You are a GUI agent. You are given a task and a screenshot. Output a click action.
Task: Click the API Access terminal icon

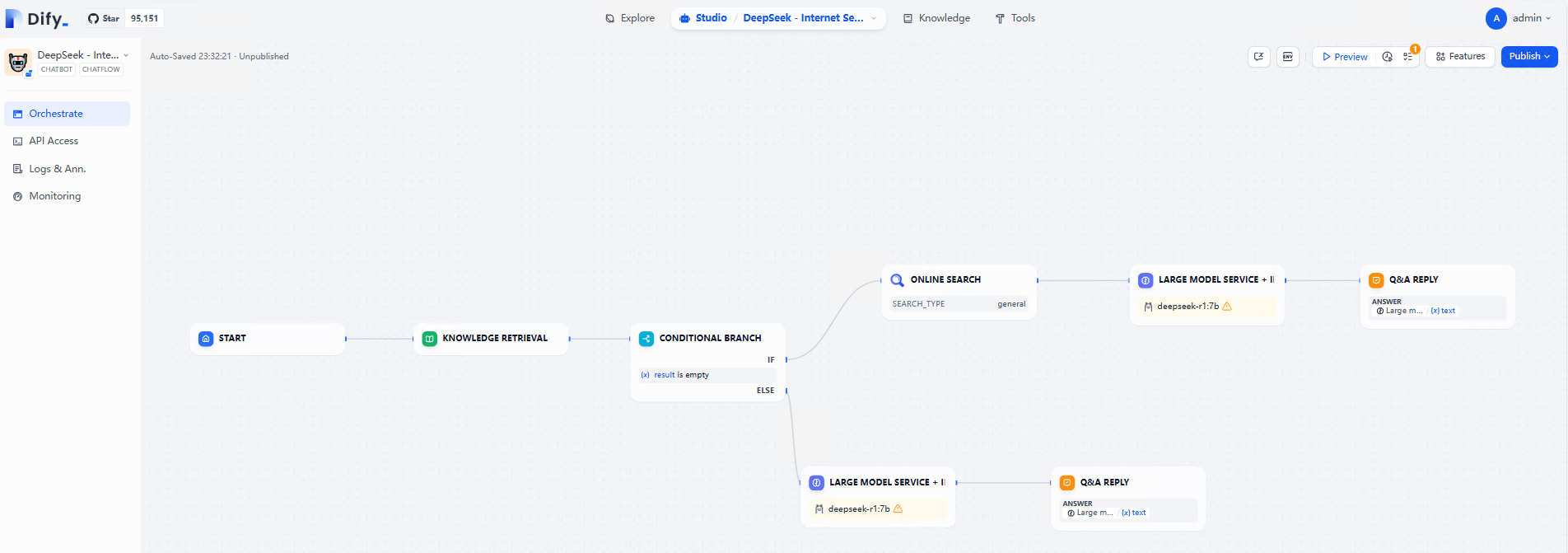tap(18, 142)
